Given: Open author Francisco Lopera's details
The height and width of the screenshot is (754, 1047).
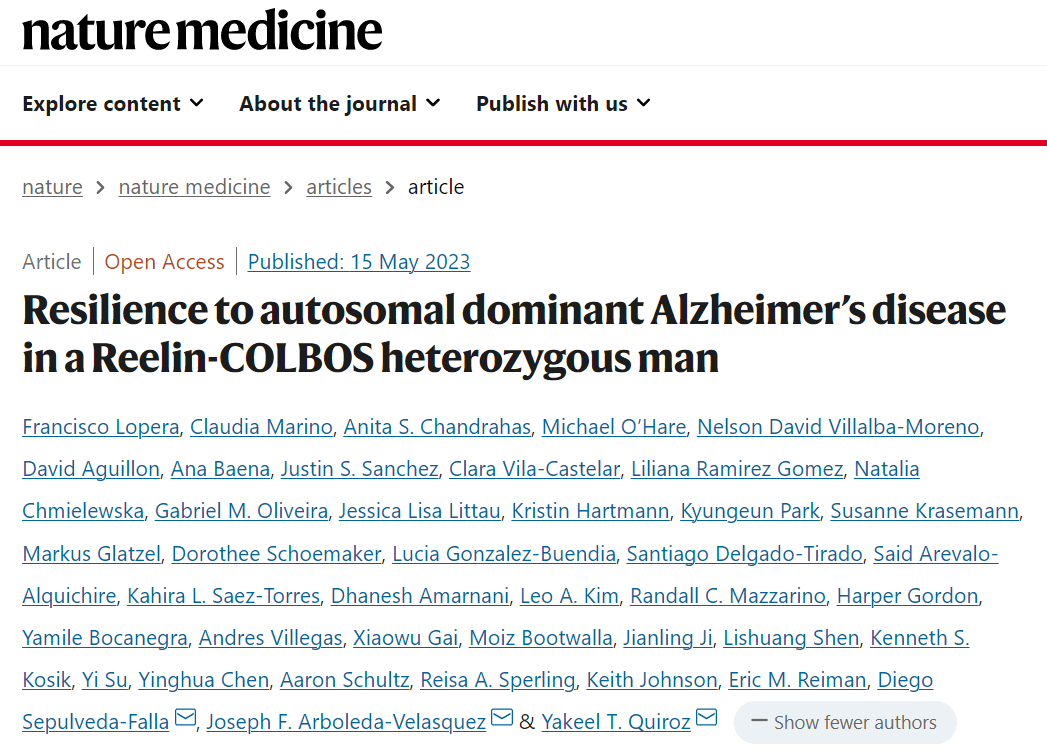Looking at the screenshot, I should coord(100,427).
